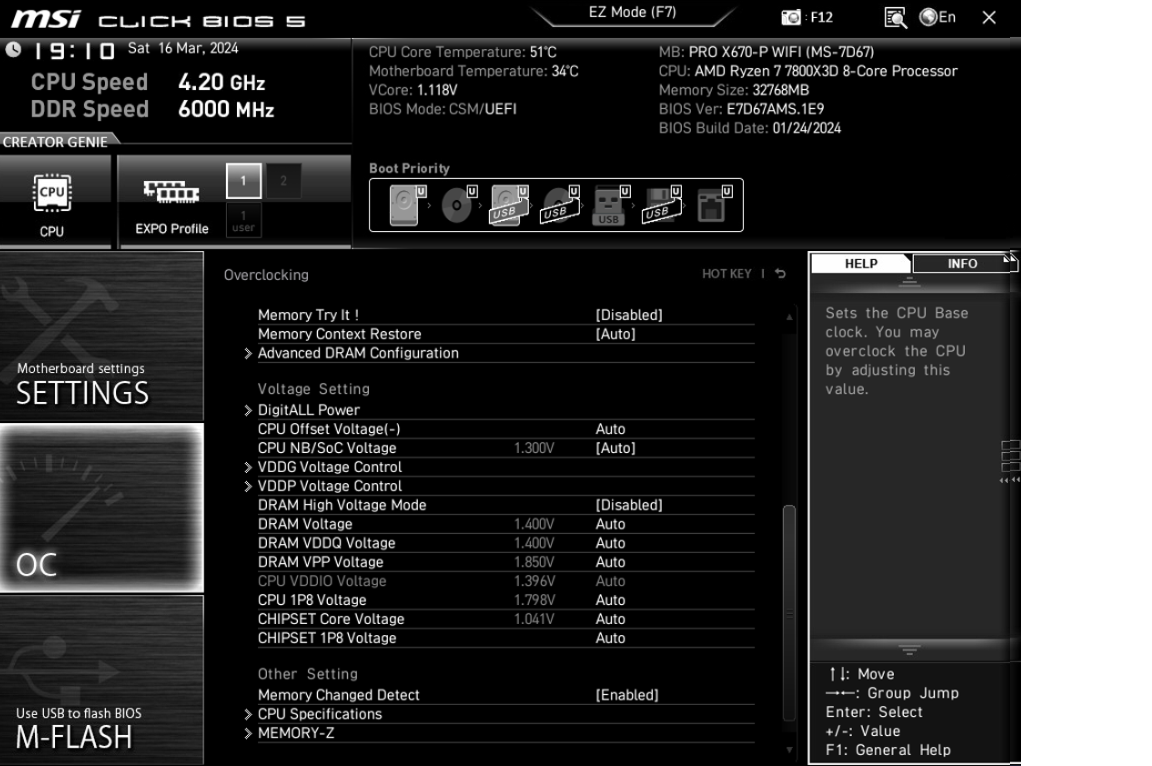Switch to the INFO tab

pyautogui.click(x=962, y=264)
